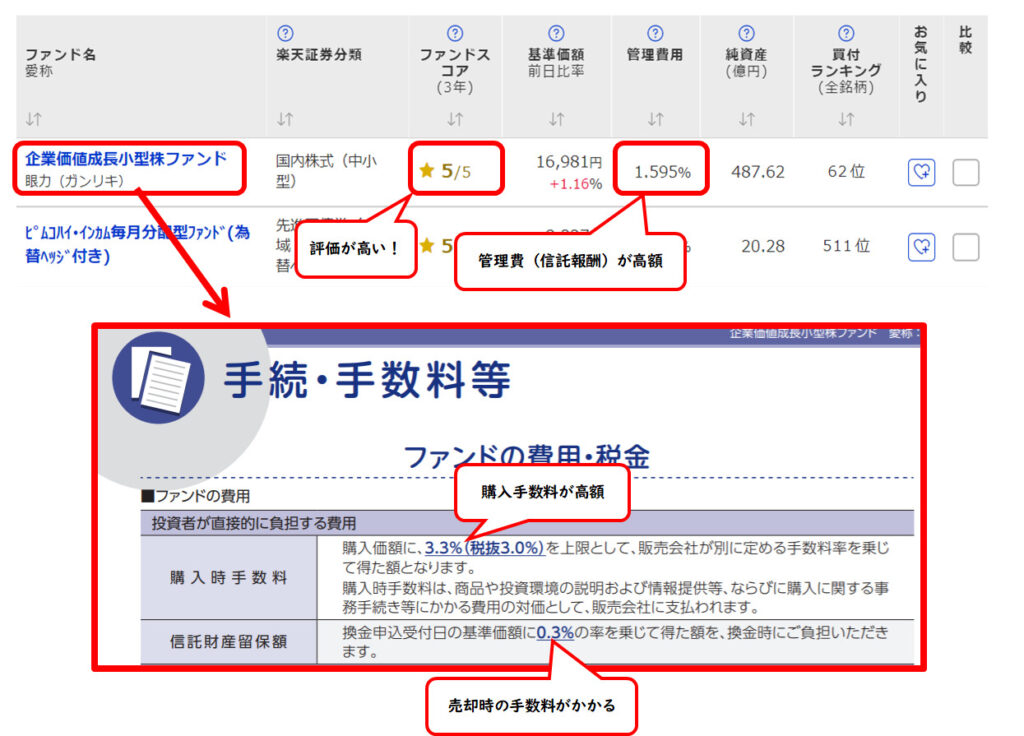
Task: Open help icon above 買付ランキング
Action: [846, 33]
